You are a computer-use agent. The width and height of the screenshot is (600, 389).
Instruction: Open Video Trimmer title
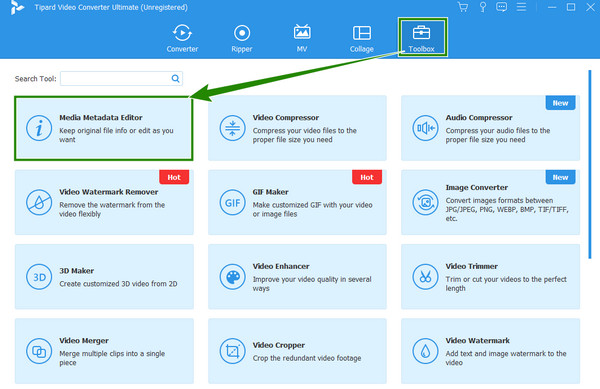471,266
